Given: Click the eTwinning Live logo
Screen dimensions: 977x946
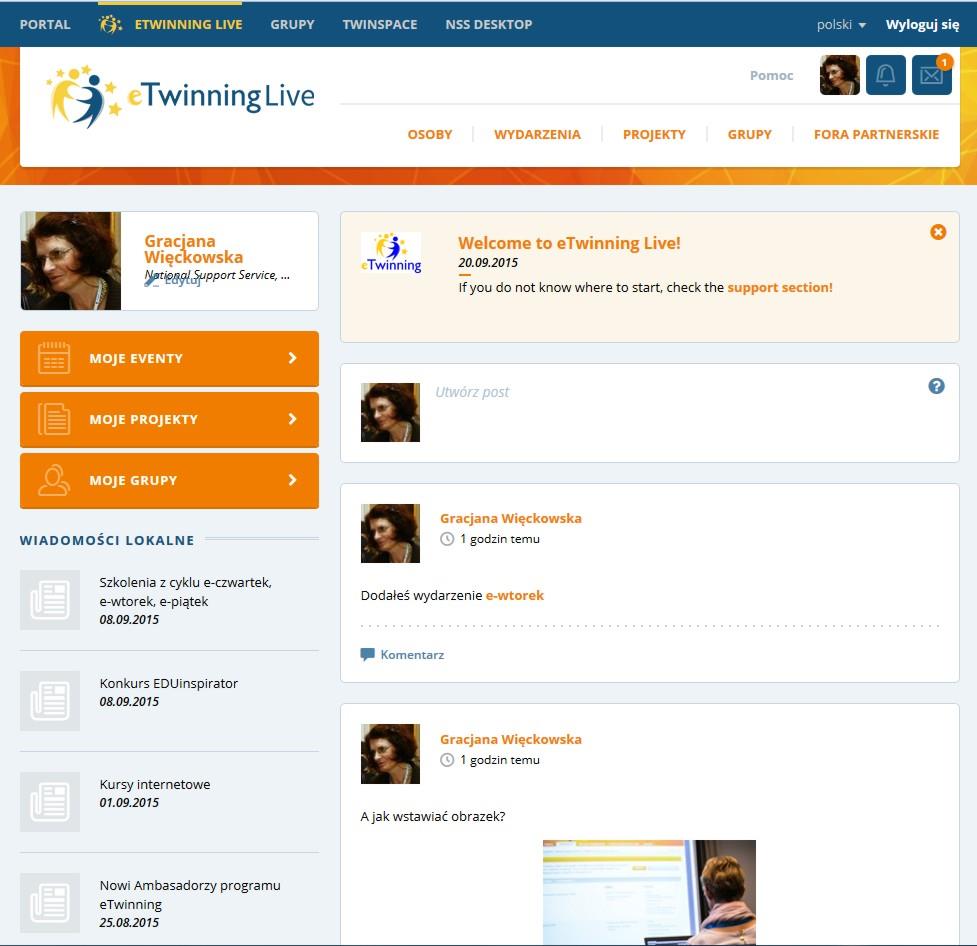Looking at the screenshot, I should pos(181,97).
